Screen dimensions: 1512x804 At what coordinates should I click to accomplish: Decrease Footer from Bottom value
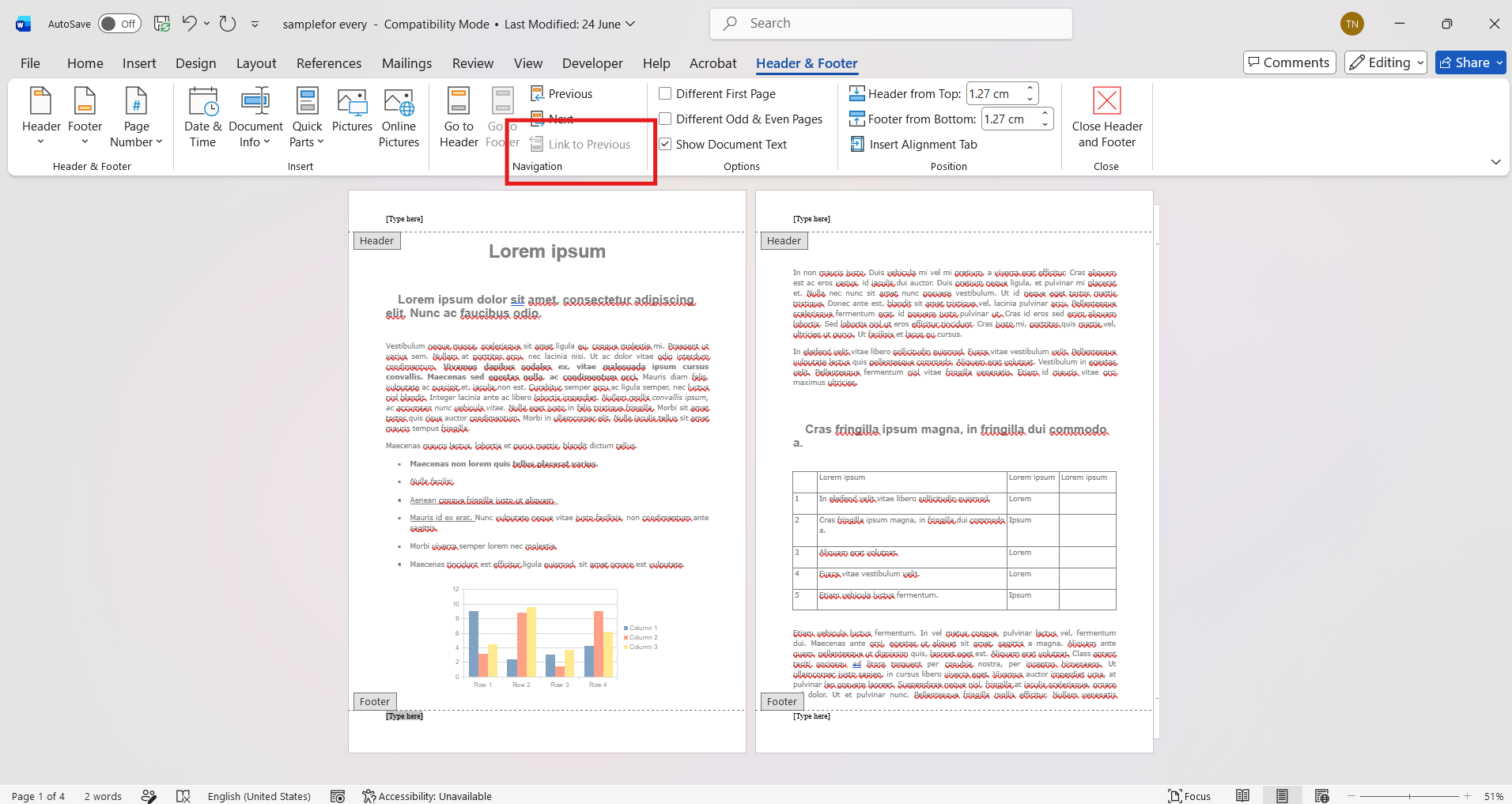pos(1045,124)
